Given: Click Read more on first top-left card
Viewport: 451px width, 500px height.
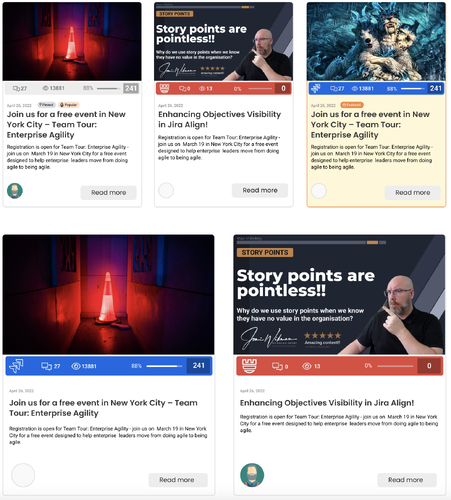Looking at the screenshot, I should (x=109, y=193).
